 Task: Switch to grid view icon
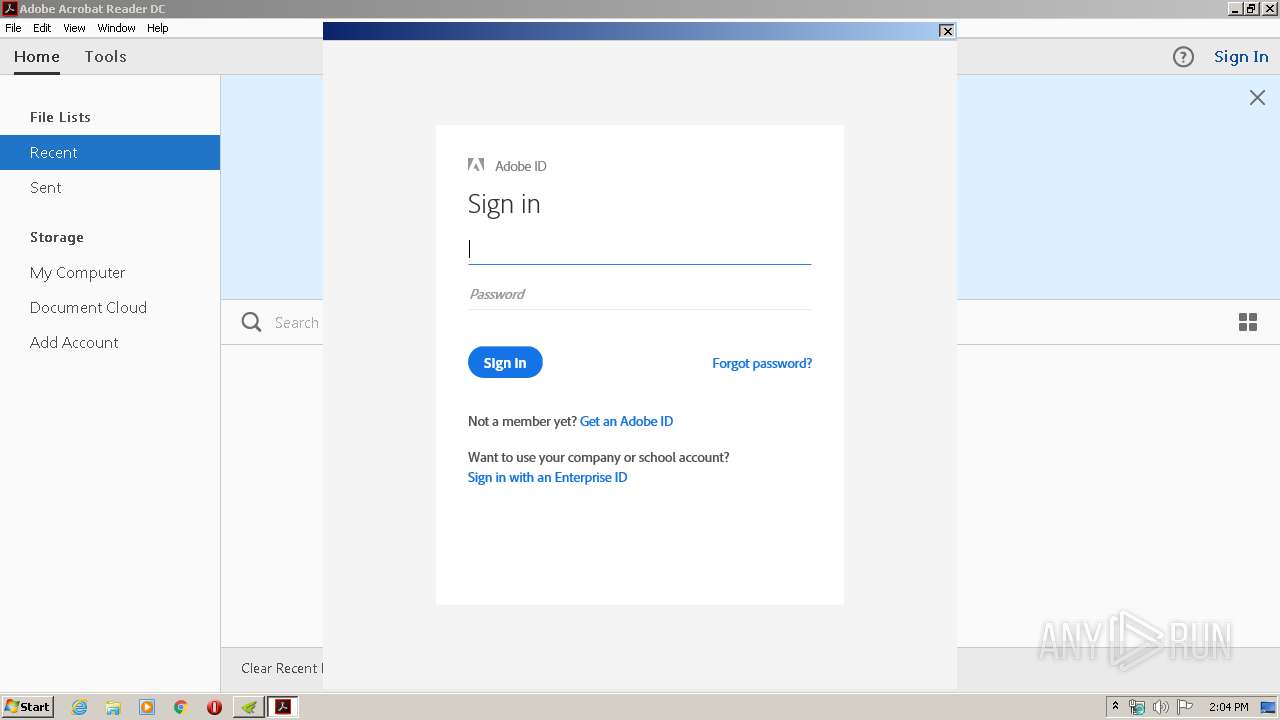pos(1248,322)
